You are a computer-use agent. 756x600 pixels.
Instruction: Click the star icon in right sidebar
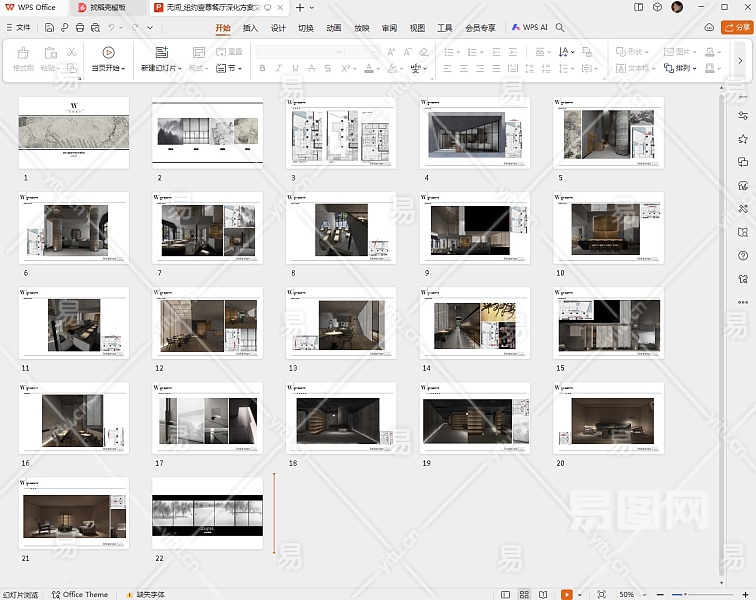click(x=742, y=139)
